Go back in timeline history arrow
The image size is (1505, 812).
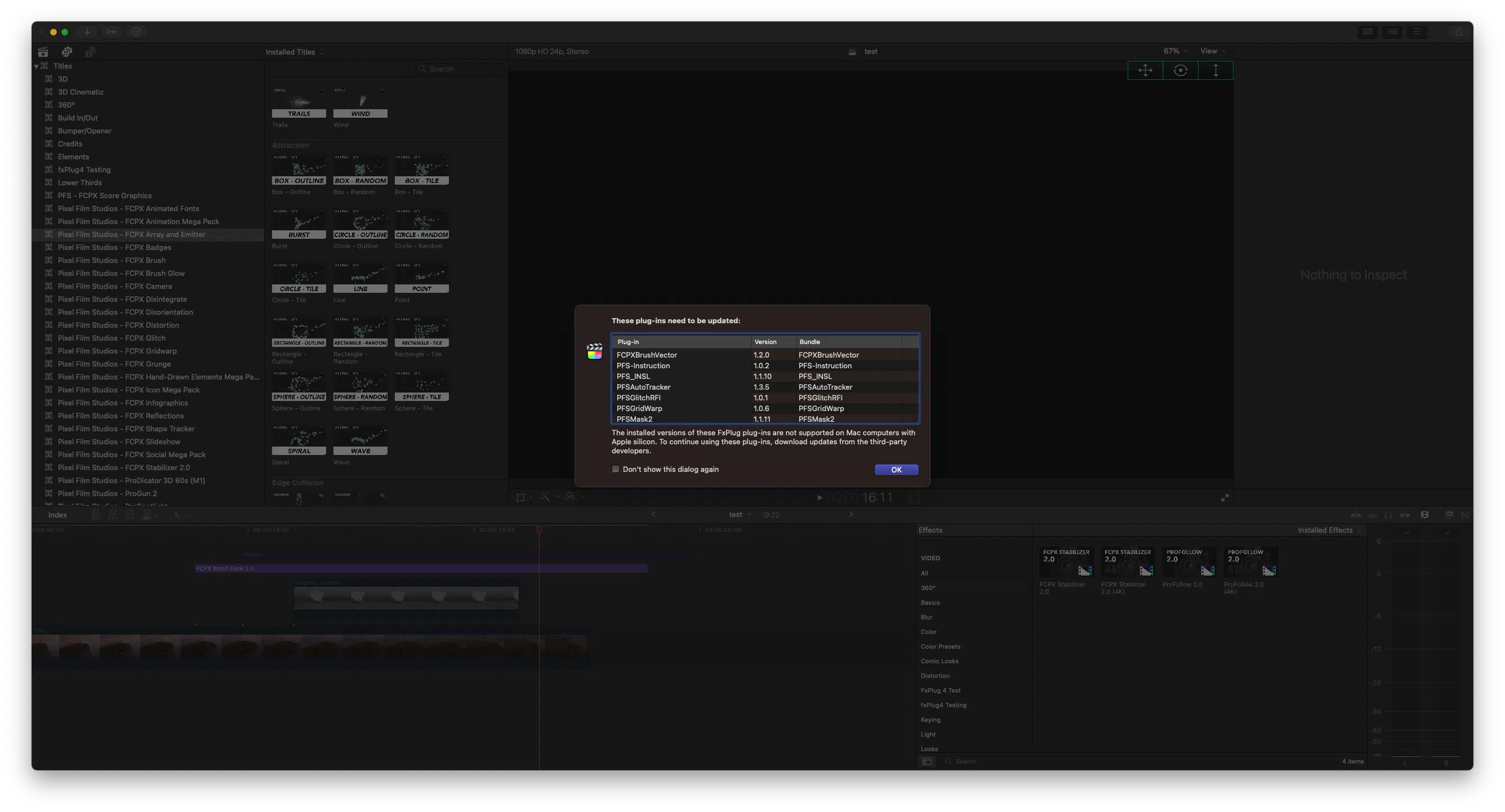click(x=654, y=515)
